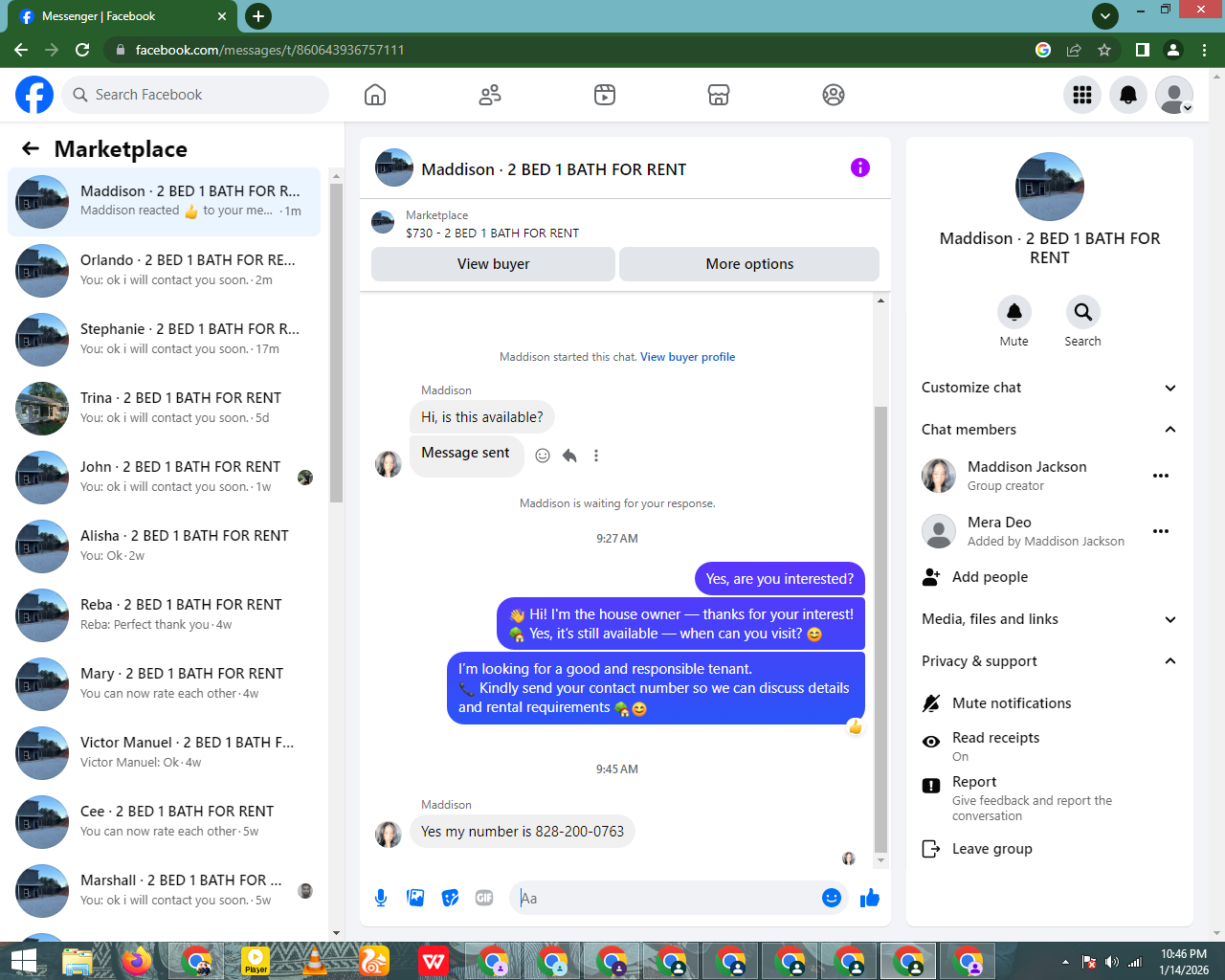Image resolution: width=1225 pixels, height=980 pixels.
Task: Open Facebook notifications bell
Action: [x=1128, y=95]
